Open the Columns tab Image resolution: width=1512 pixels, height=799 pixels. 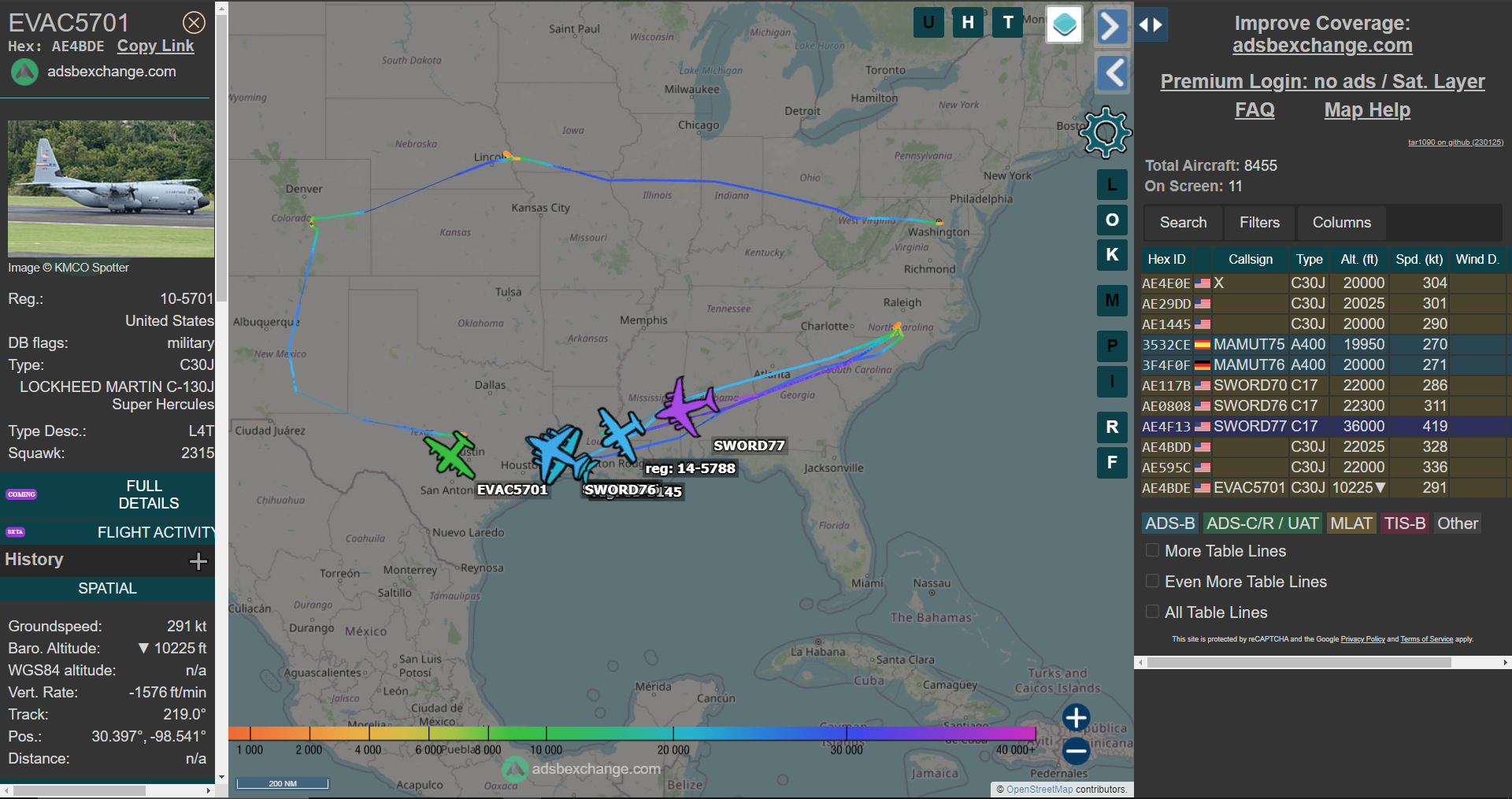(x=1342, y=223)
